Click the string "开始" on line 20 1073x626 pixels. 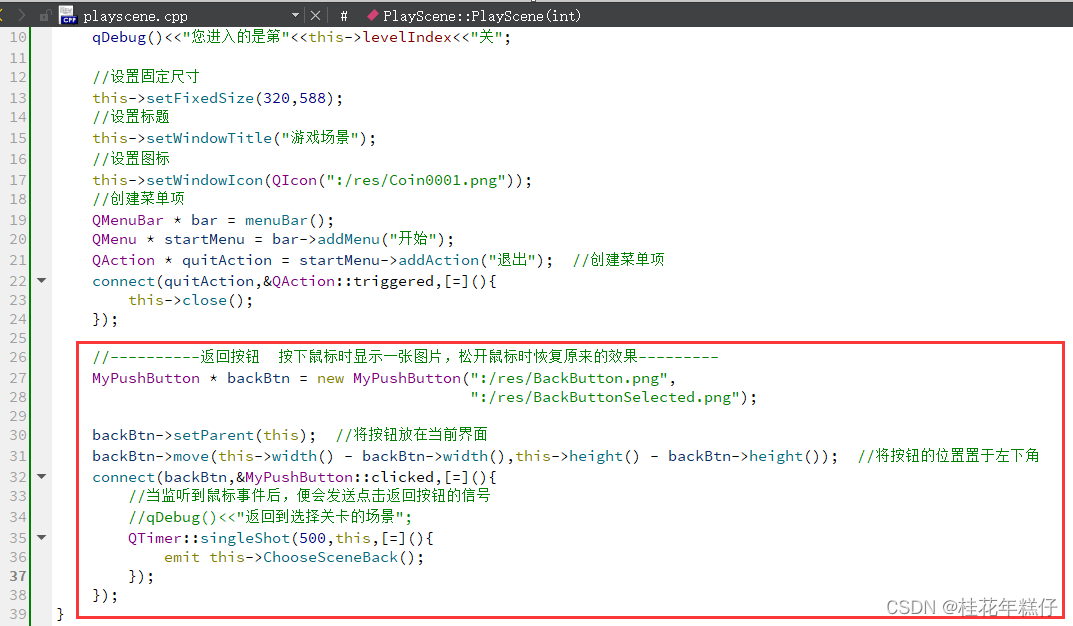click(x=413, y=239)
